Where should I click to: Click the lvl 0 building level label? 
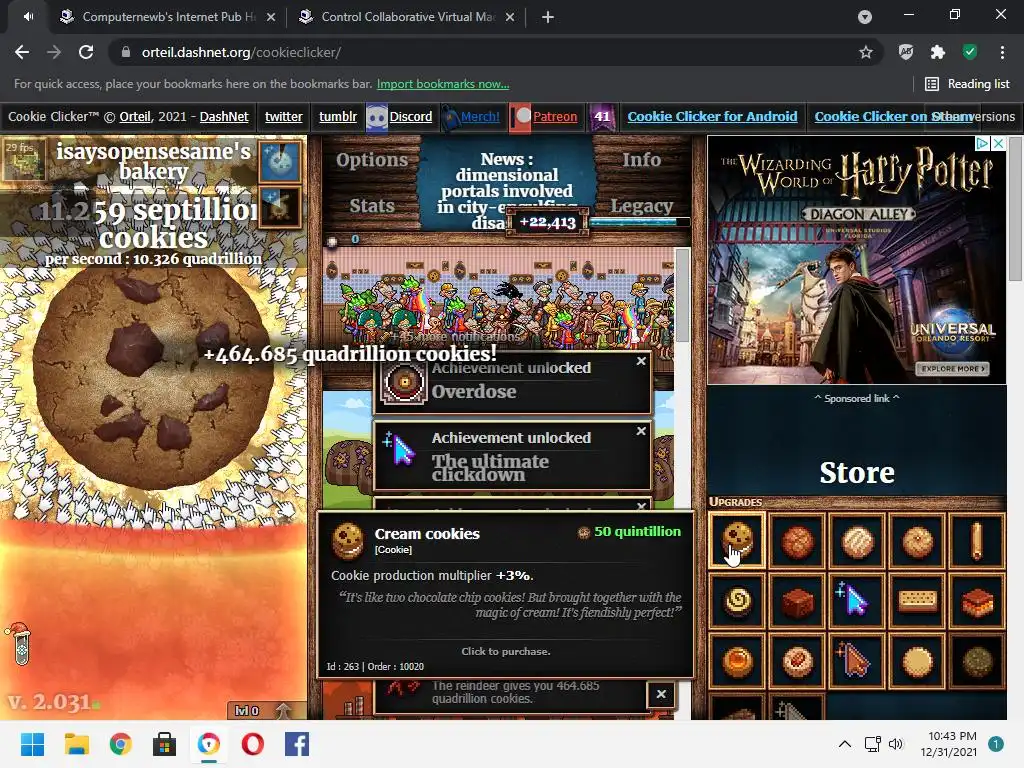[247, 711]
